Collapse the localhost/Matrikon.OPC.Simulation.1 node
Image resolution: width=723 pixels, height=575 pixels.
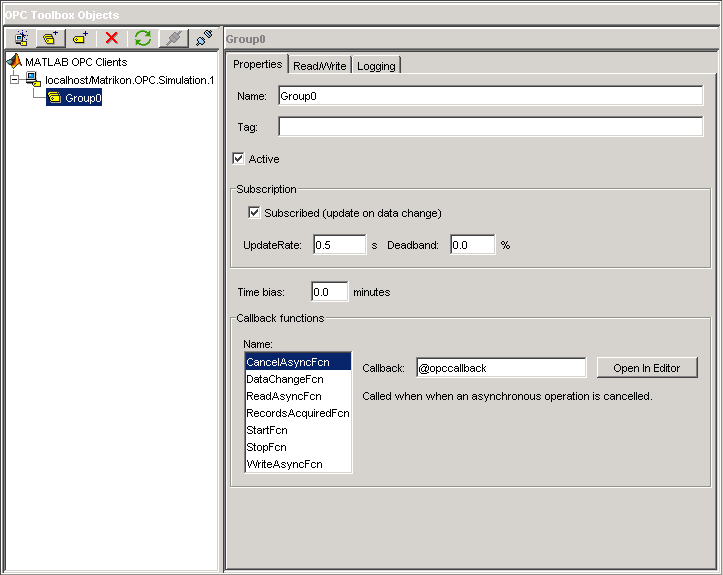[x=15, y=79]
